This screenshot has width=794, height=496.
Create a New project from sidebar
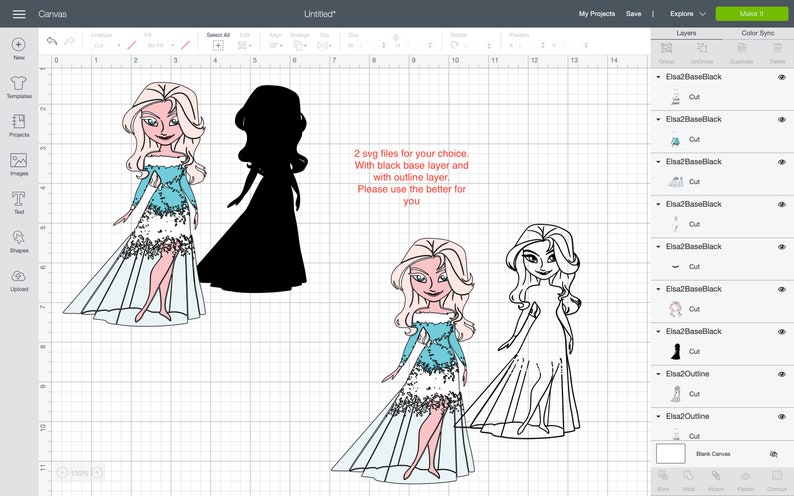[19, 49]
